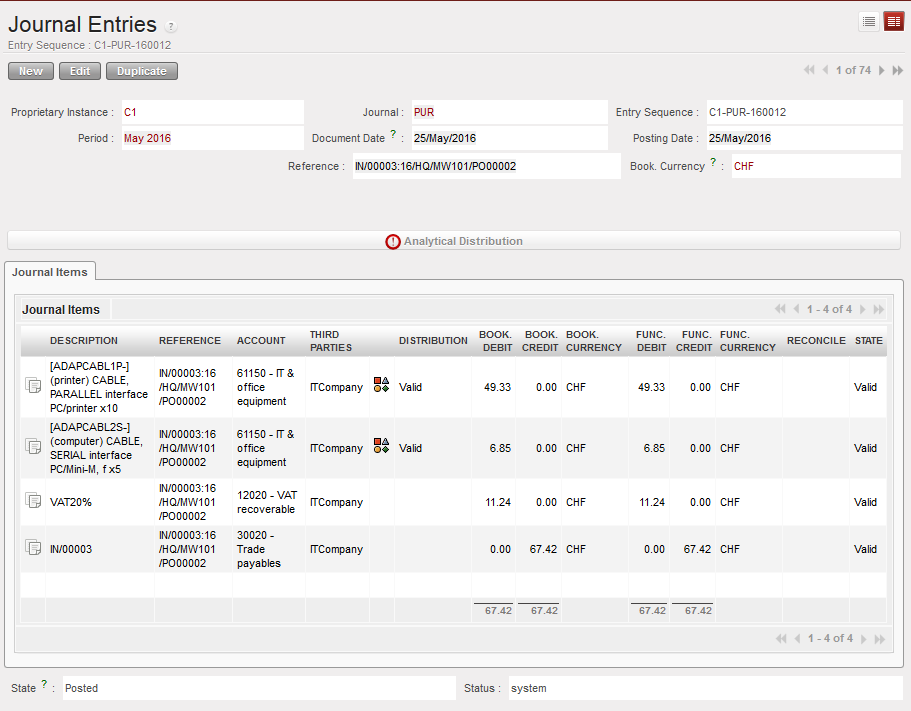Sort by the Account column header

(261, 341)
